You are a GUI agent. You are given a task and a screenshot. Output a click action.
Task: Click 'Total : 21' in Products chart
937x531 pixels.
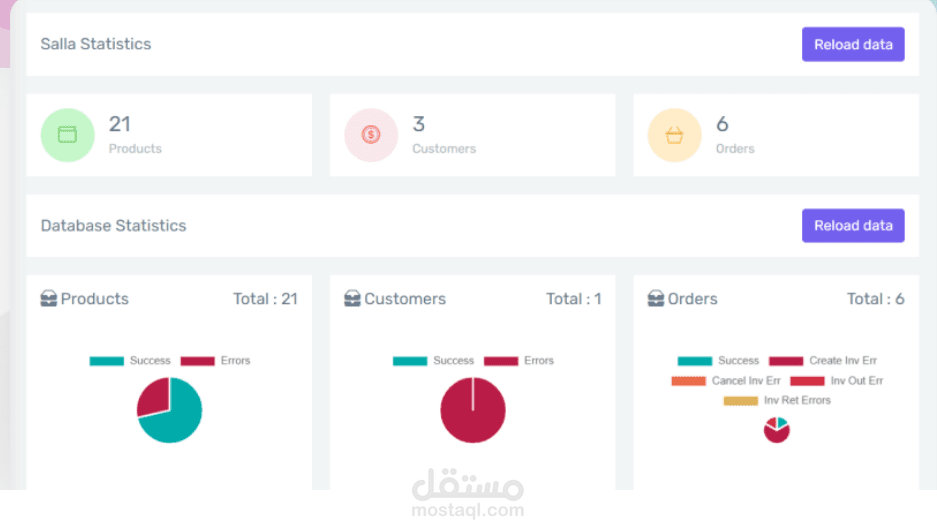pos(265,299)
